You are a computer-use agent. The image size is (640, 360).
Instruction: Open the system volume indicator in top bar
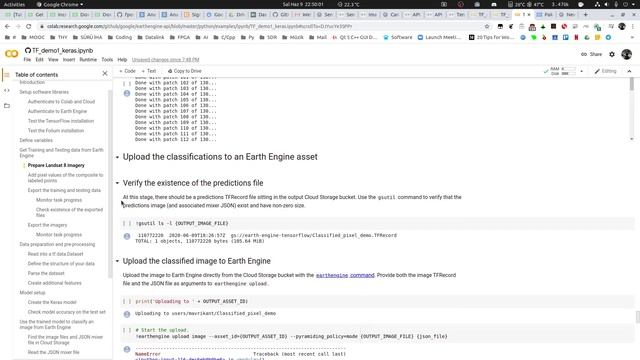pos(606,4)
